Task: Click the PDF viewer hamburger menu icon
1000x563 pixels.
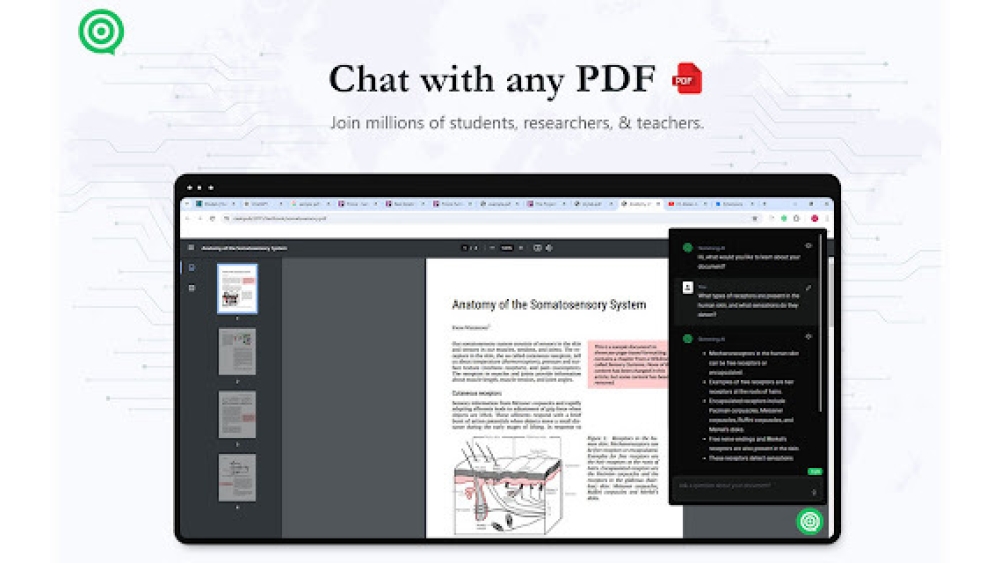Action: coord(191,248)
